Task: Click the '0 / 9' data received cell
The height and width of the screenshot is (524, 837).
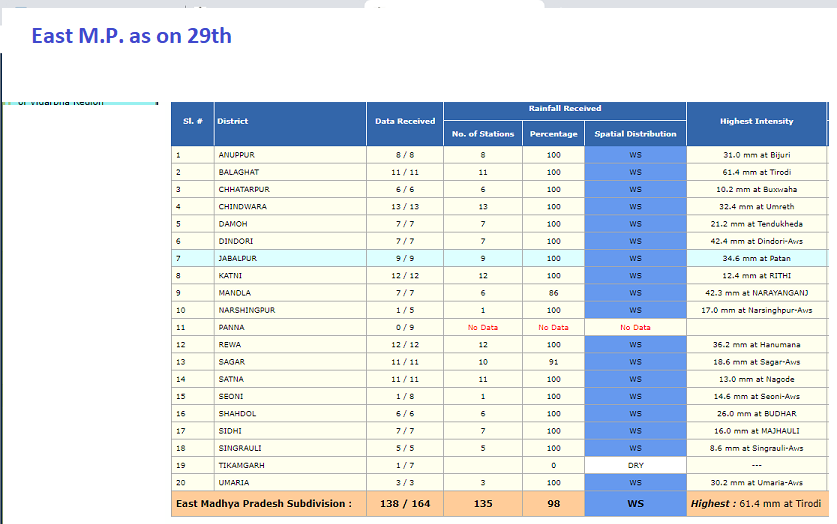Action: (x=405, y=328)
